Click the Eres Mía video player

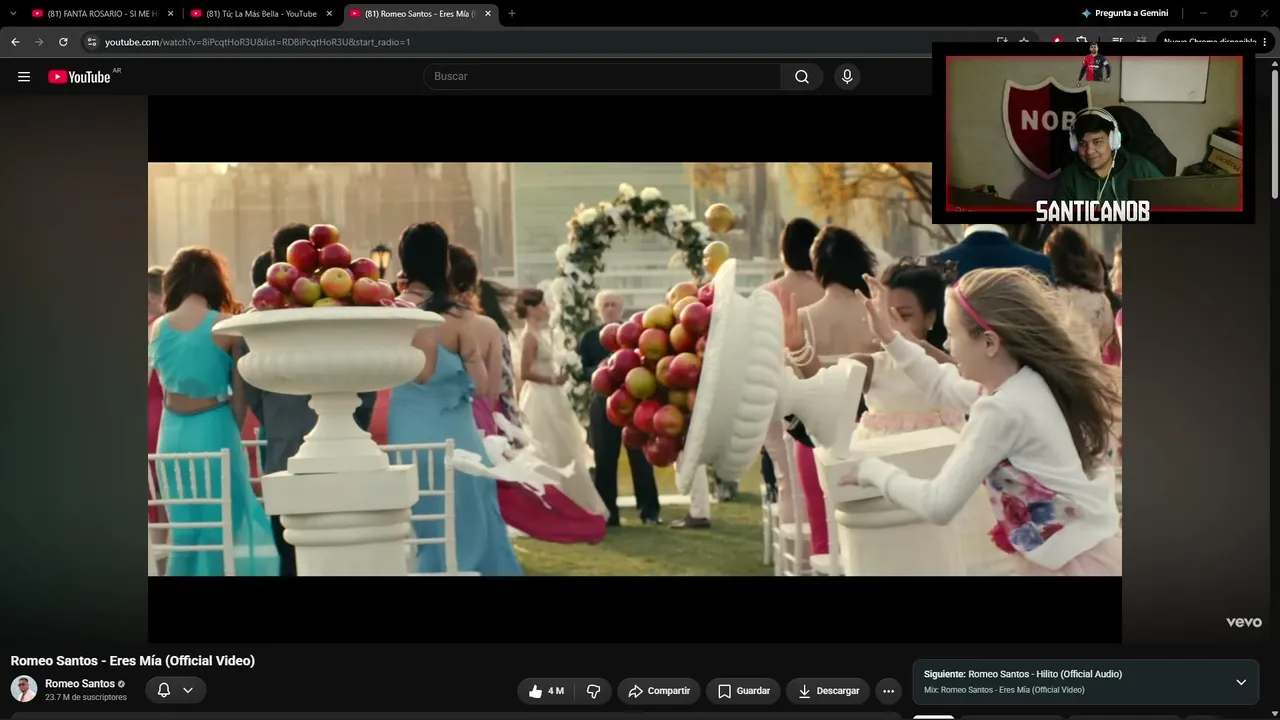coord(635,369)
